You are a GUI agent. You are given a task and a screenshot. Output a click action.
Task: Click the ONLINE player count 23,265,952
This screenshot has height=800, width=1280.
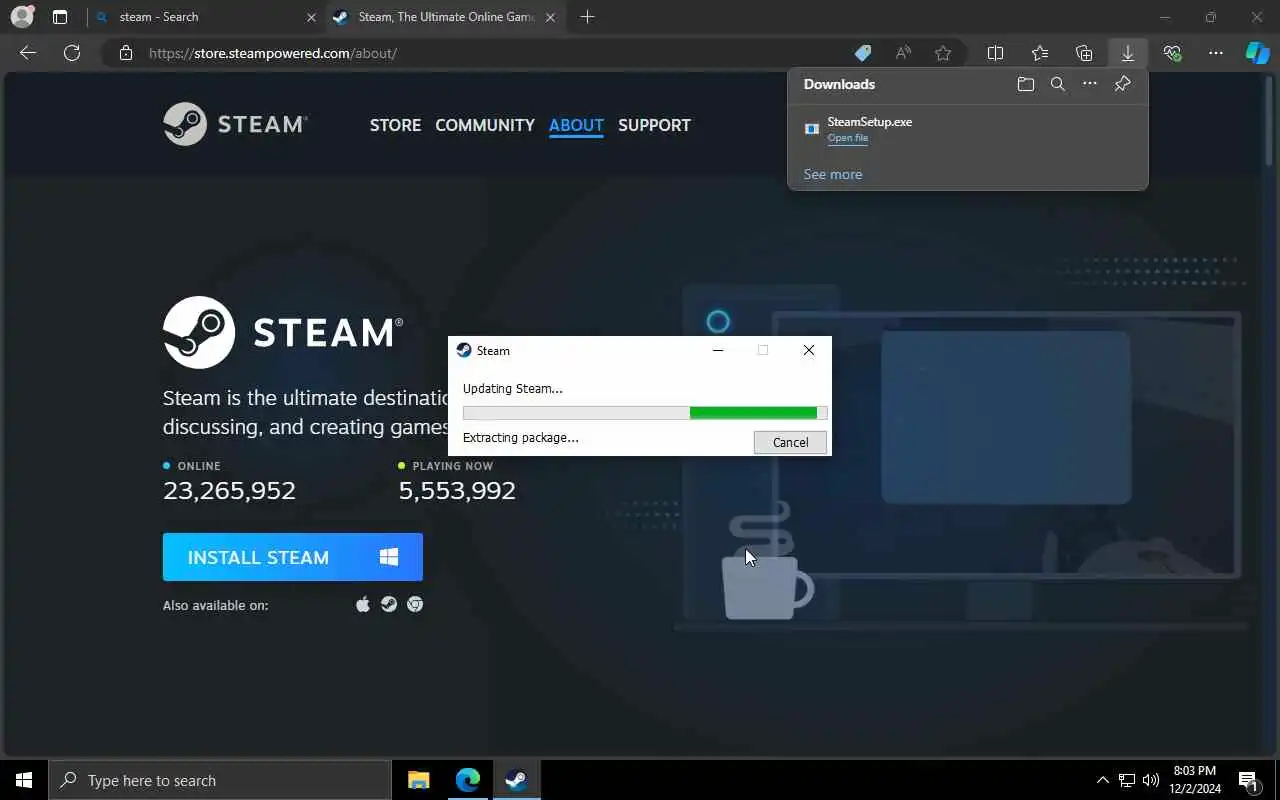pos(229,491)
